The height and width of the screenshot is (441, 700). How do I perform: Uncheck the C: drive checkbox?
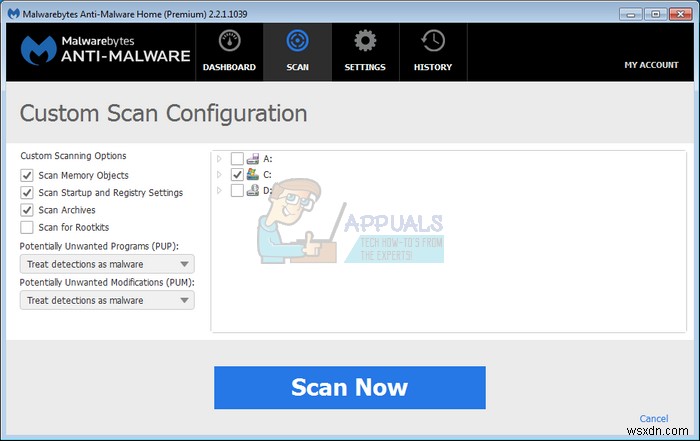[x=237, y=175]
